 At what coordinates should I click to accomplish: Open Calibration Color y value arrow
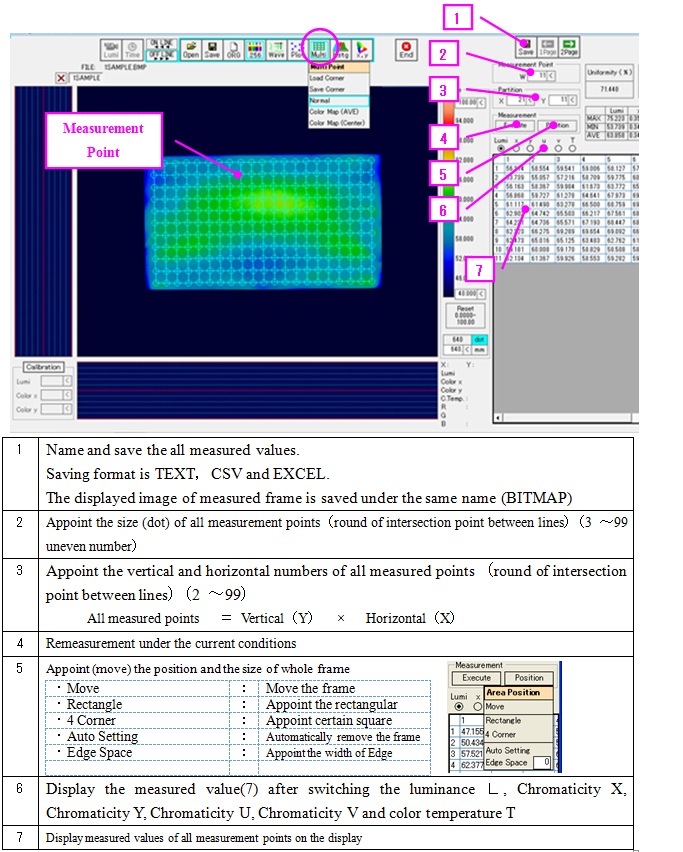(67, 409)
